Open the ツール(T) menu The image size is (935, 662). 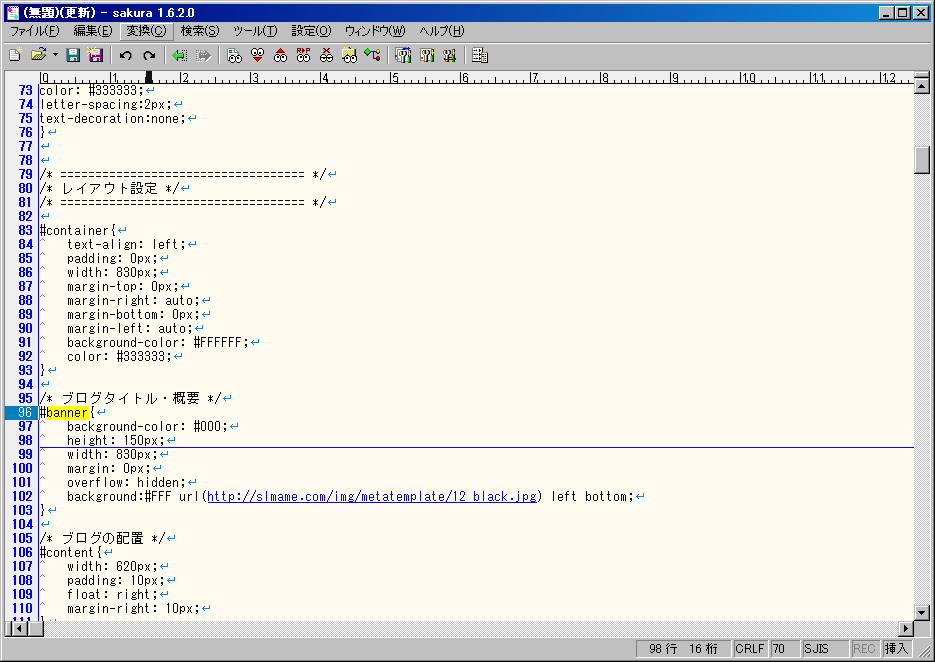point(255,31)
